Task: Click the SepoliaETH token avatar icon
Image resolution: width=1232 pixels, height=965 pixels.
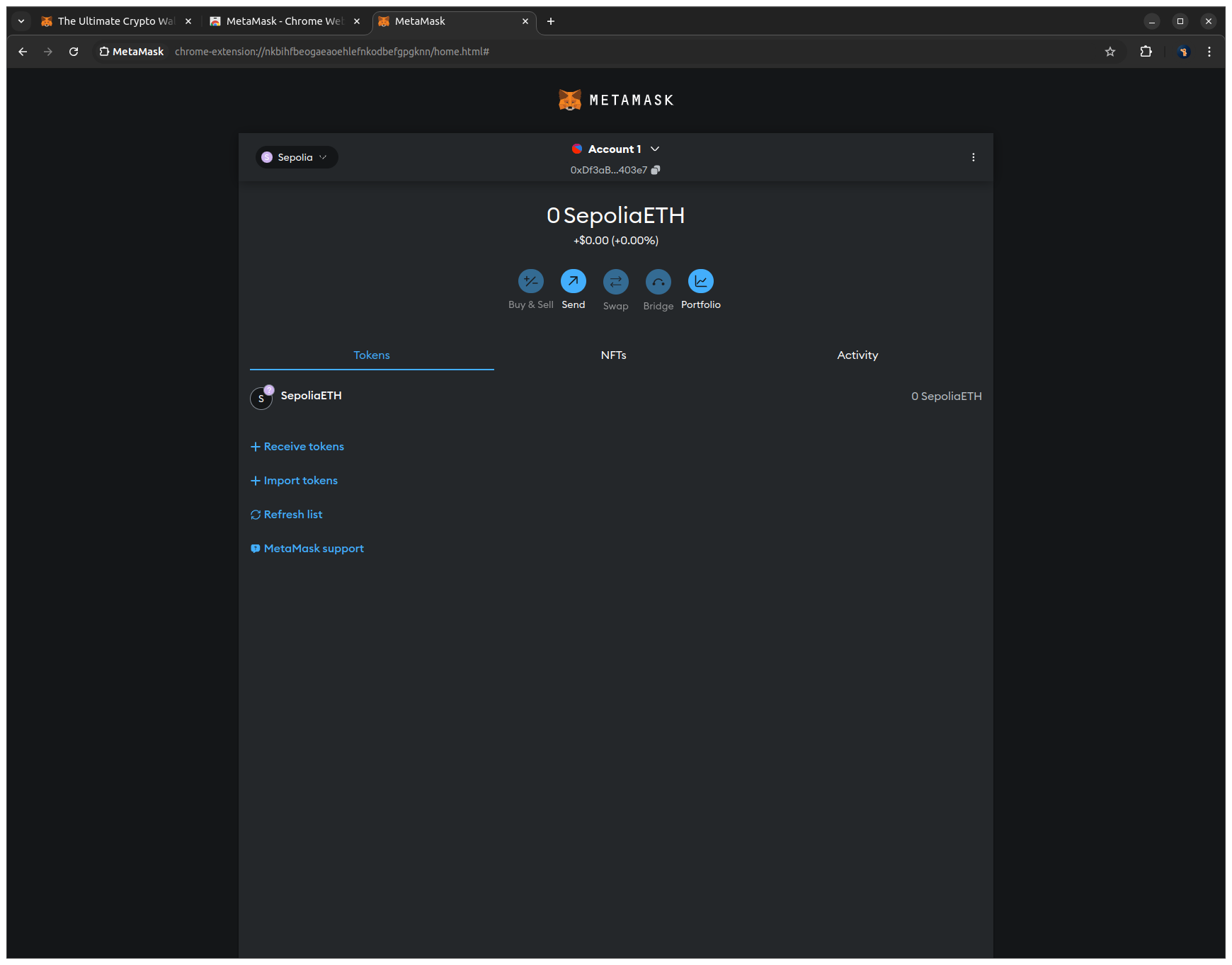Action: coord(261,398)
